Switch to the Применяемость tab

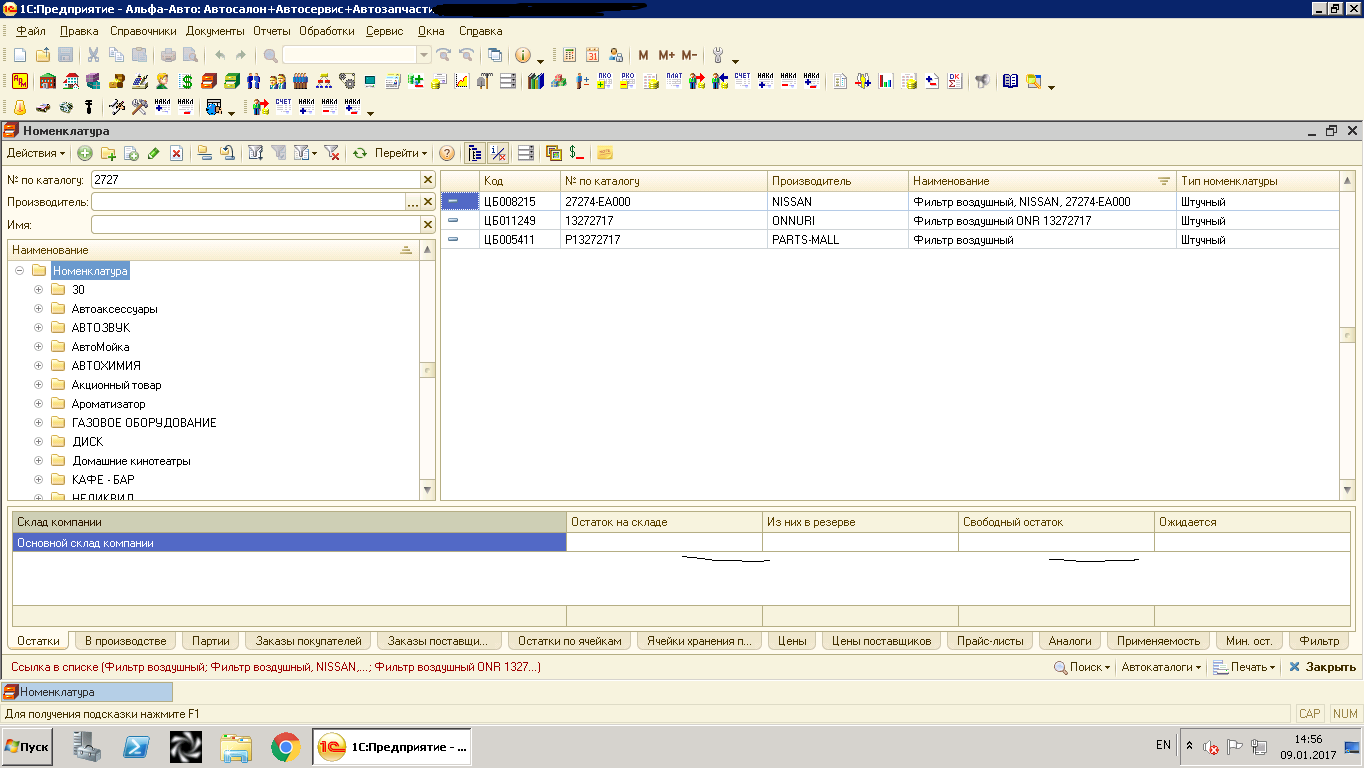[x=1158, y=641]
